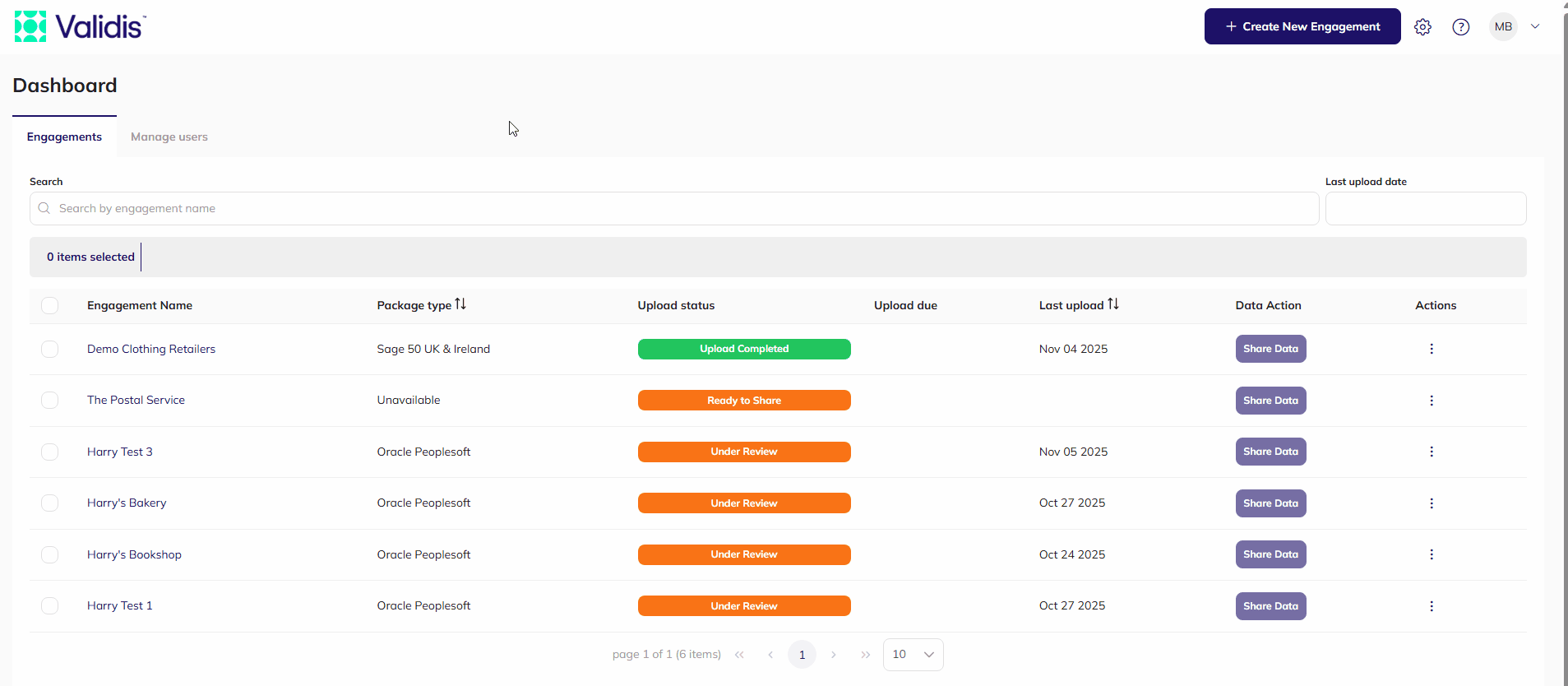Click 'Sage 50 UK & Ireland' package cell

pos(433,349)
